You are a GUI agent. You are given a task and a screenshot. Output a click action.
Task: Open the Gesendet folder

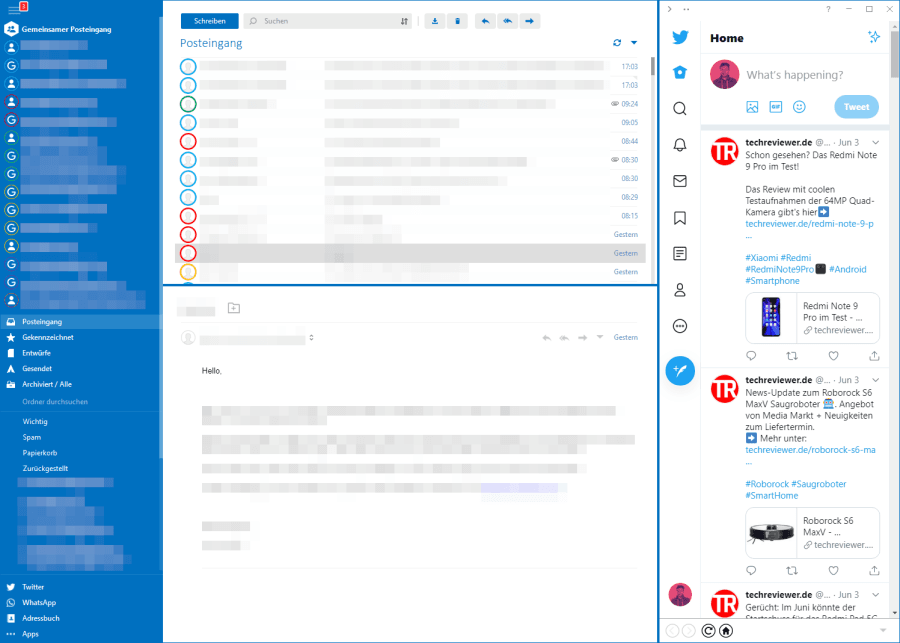(x=36, y=368)
